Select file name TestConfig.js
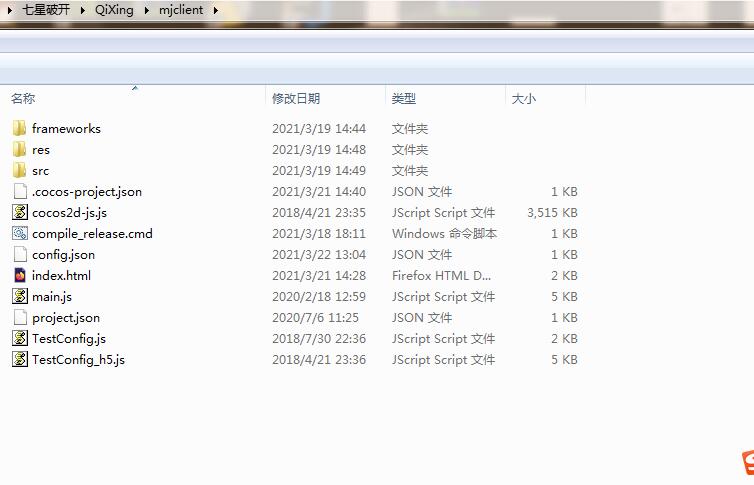This screenshot has height=485, width=754. [x=69, y=338]
